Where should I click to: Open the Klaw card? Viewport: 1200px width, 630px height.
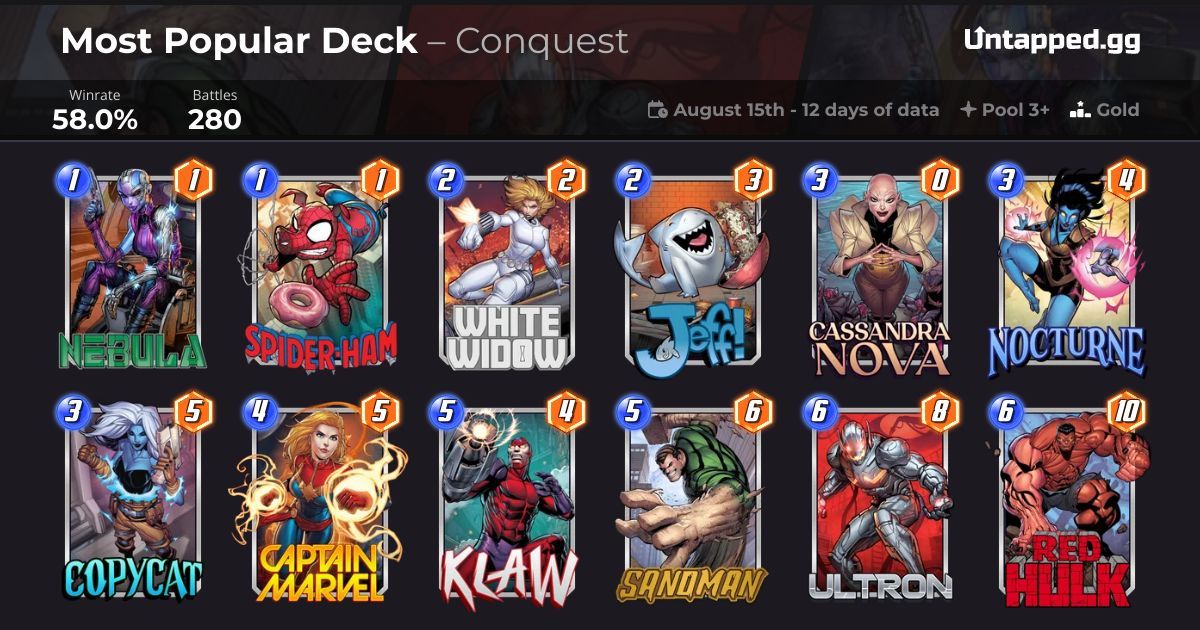click(x=507, y=498)
